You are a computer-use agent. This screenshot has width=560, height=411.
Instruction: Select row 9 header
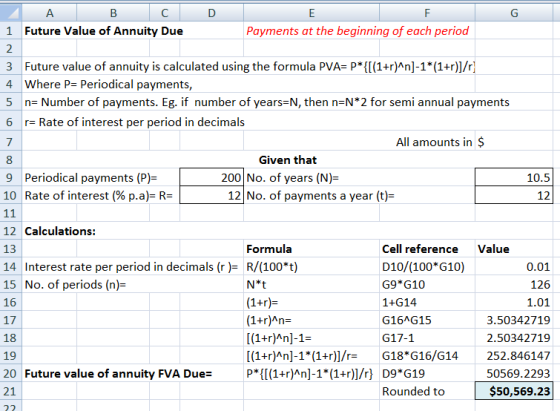(x=10, y=177)
